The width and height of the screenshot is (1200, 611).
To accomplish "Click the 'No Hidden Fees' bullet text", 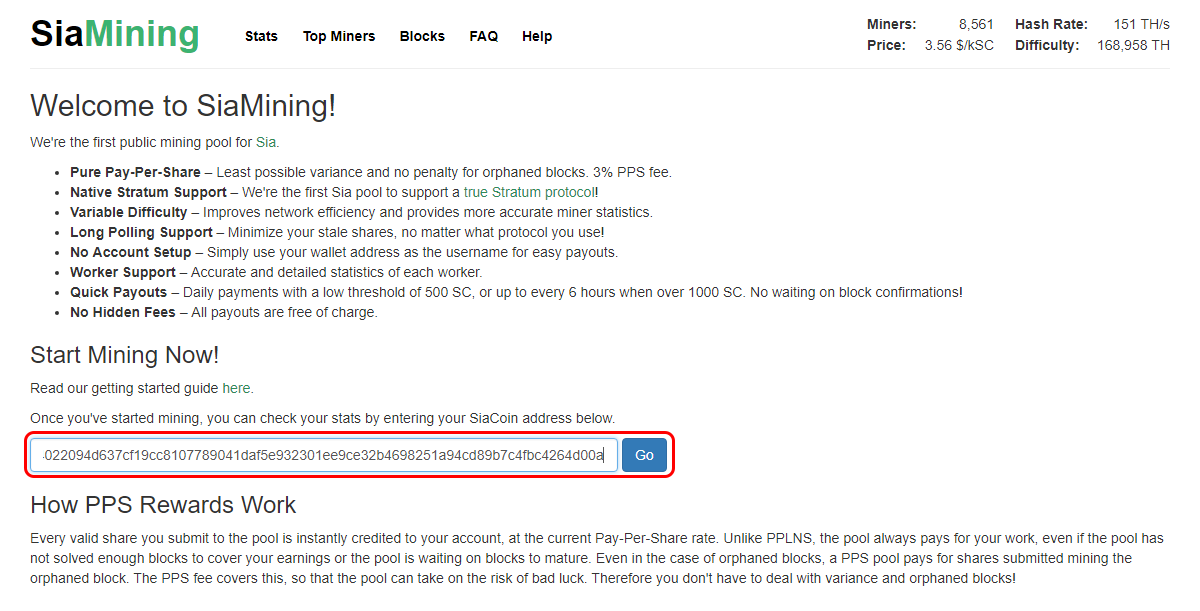I will [122, 312].
